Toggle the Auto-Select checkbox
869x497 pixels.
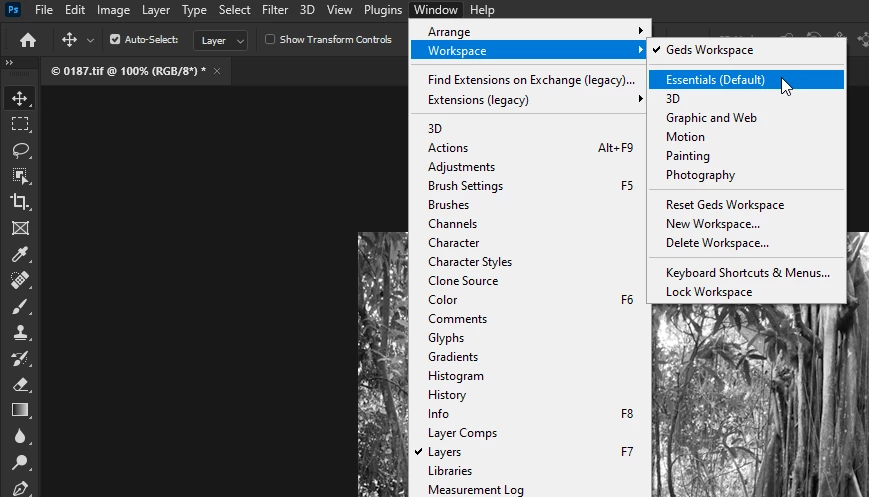click(115, 39)
